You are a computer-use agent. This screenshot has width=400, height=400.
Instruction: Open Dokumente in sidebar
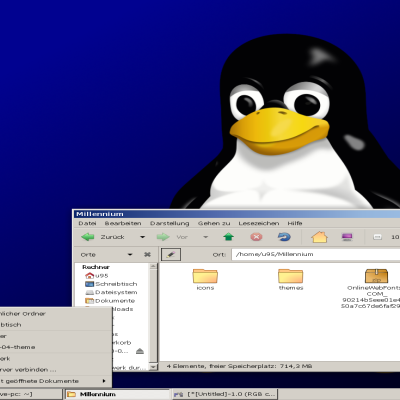click(x=110, y=301)
